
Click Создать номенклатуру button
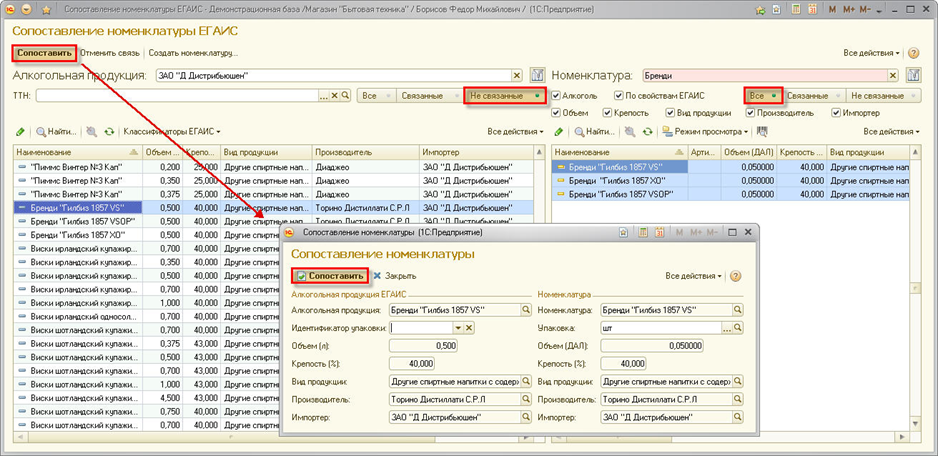[x=193, y=53]
